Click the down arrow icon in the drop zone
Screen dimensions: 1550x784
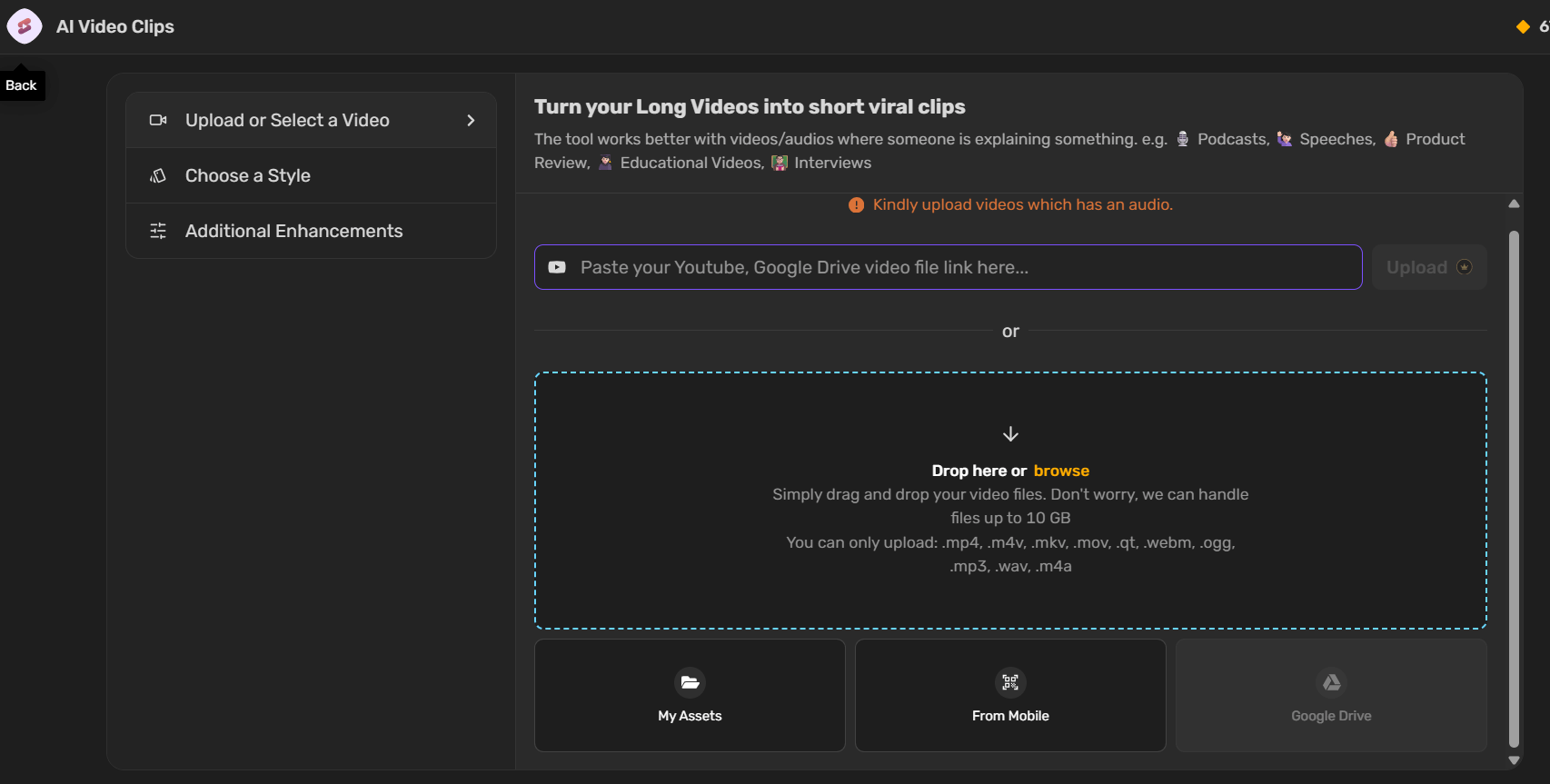point(1010,434)
